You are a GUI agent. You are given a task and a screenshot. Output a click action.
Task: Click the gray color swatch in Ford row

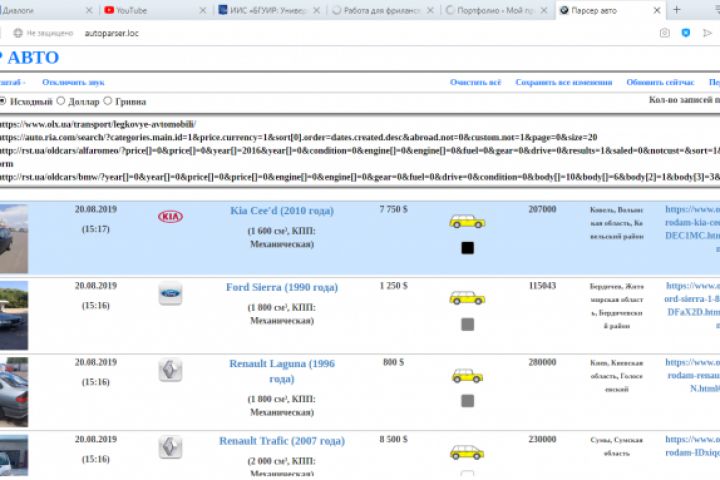point(467,325)
